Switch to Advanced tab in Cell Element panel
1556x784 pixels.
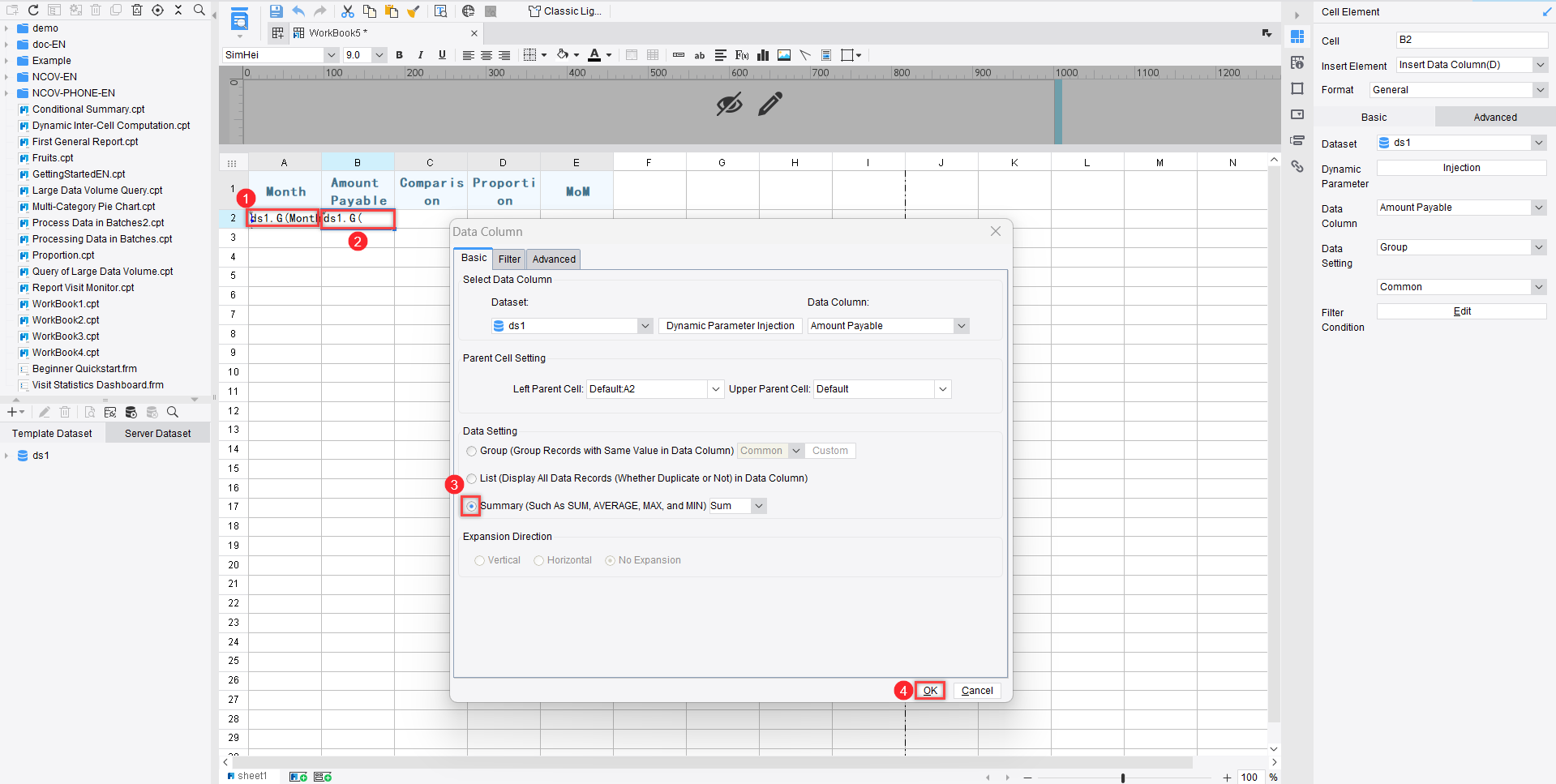[x=1495, y=118]
